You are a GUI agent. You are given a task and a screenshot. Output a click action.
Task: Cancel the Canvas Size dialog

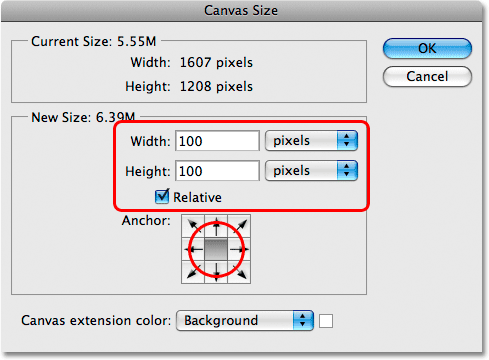[x=427, y=76]
